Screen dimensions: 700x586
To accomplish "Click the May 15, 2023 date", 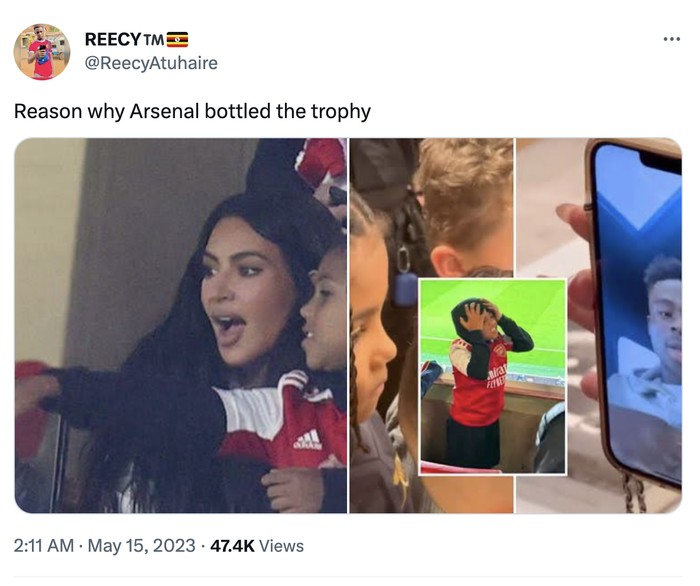I will (x=140, y=546).
